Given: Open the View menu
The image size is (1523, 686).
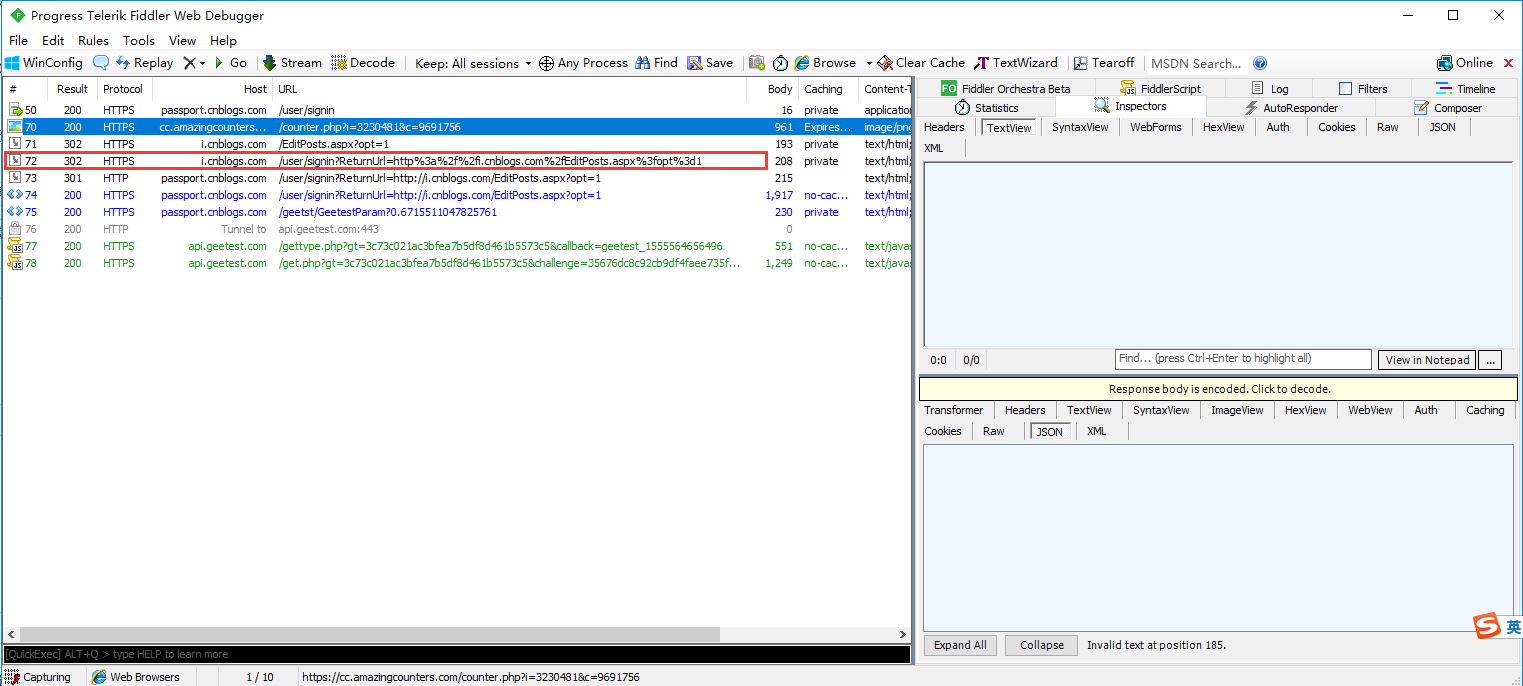Looking at the screenshot, I should 182,41.
